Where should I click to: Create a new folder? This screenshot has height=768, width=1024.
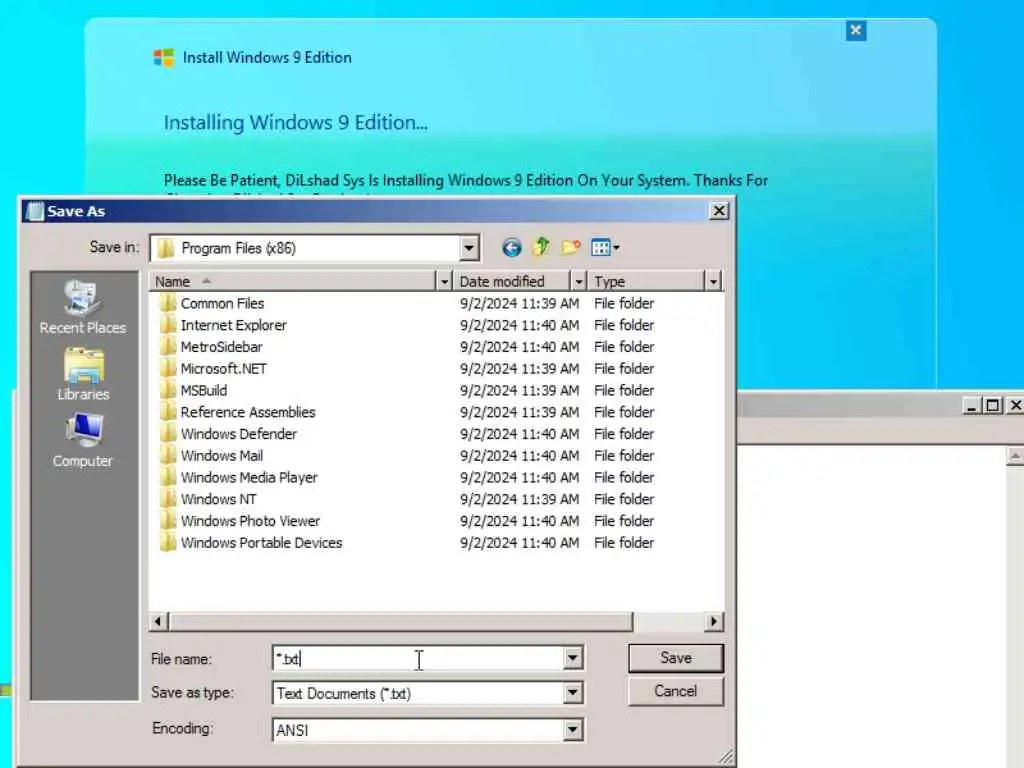click(x=571, y=248)
